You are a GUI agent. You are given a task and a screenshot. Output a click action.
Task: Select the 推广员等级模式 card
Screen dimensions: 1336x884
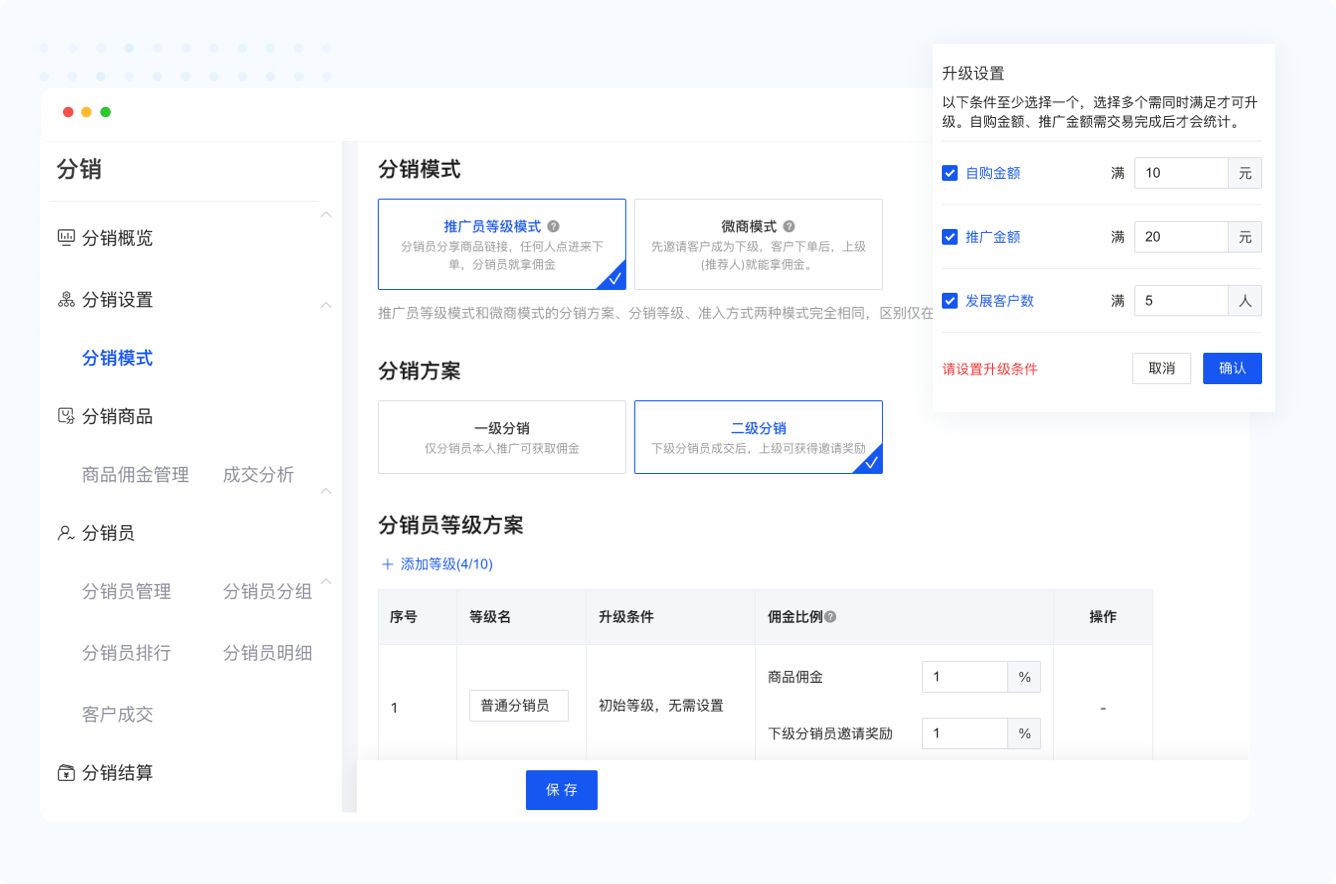(x=502, y=244)
